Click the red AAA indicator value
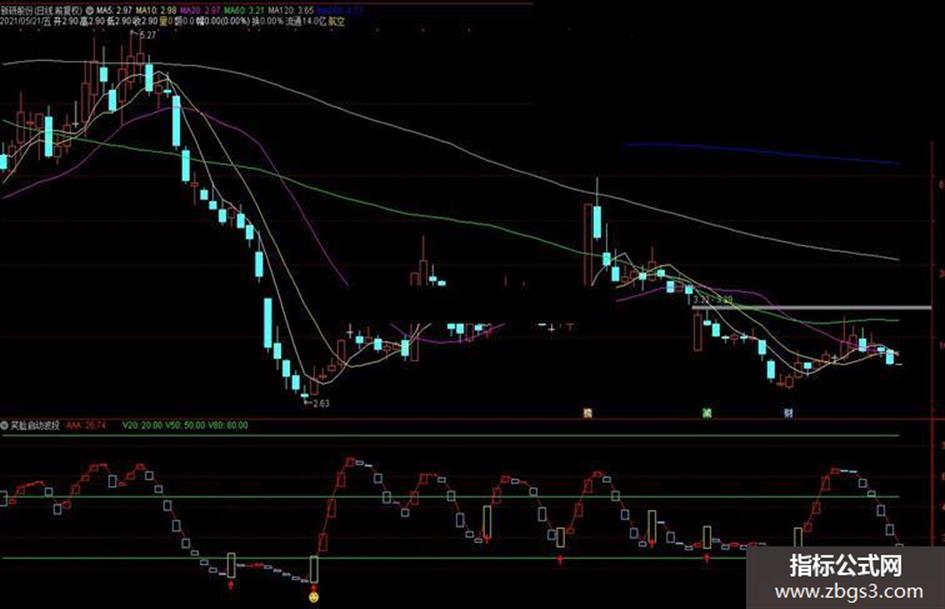This screenshot has width=945, height=609. point(86,425)
